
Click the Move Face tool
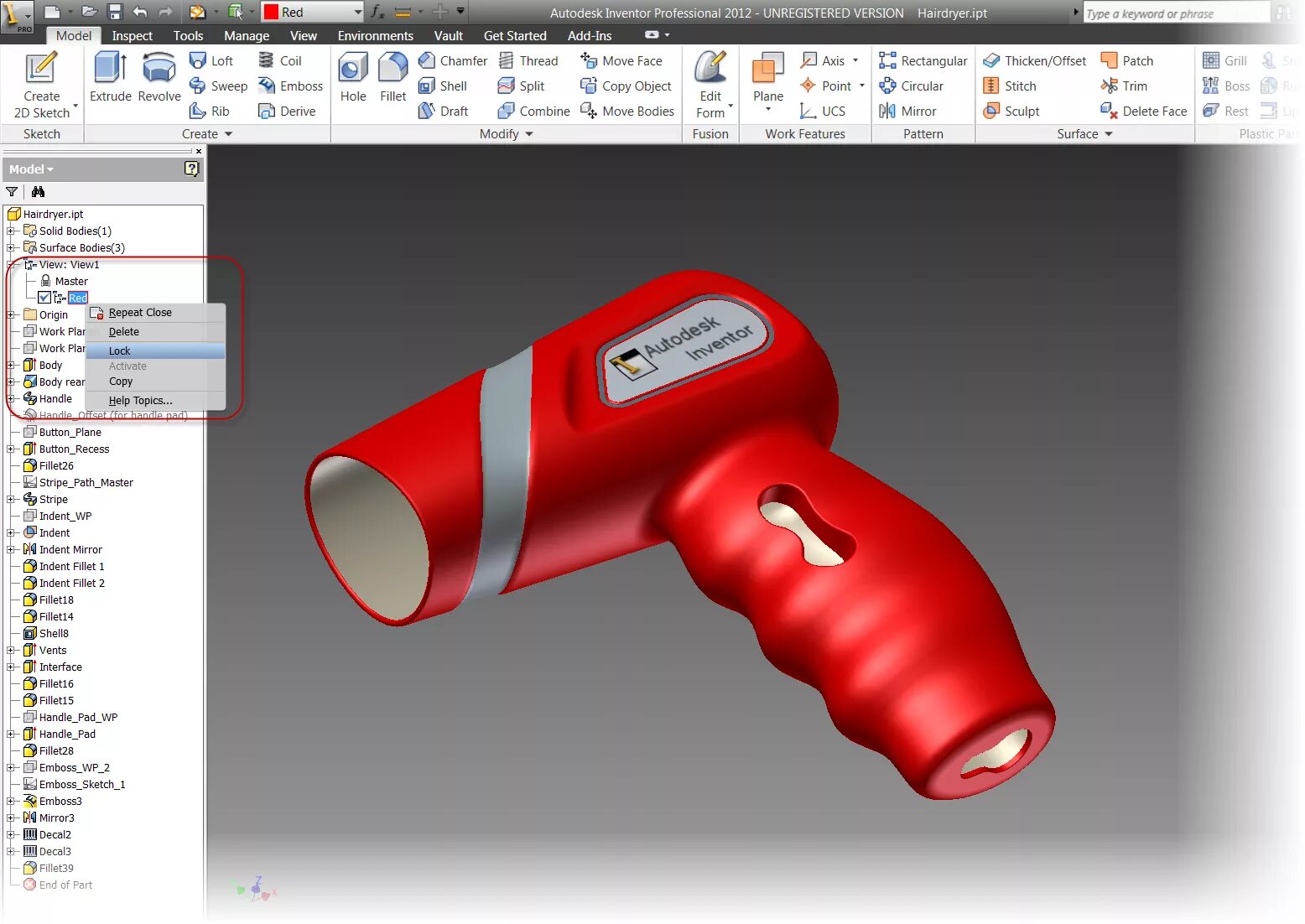[621, 60]
